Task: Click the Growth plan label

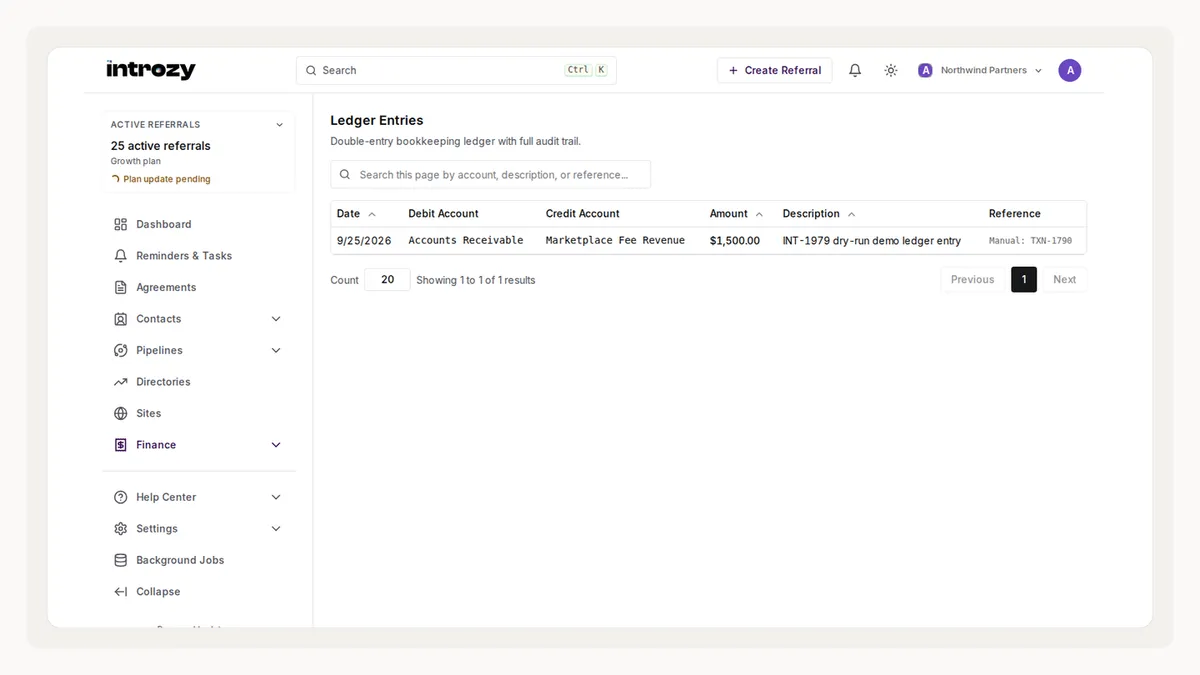Action: pyautogui.click(x=136, y=161)
